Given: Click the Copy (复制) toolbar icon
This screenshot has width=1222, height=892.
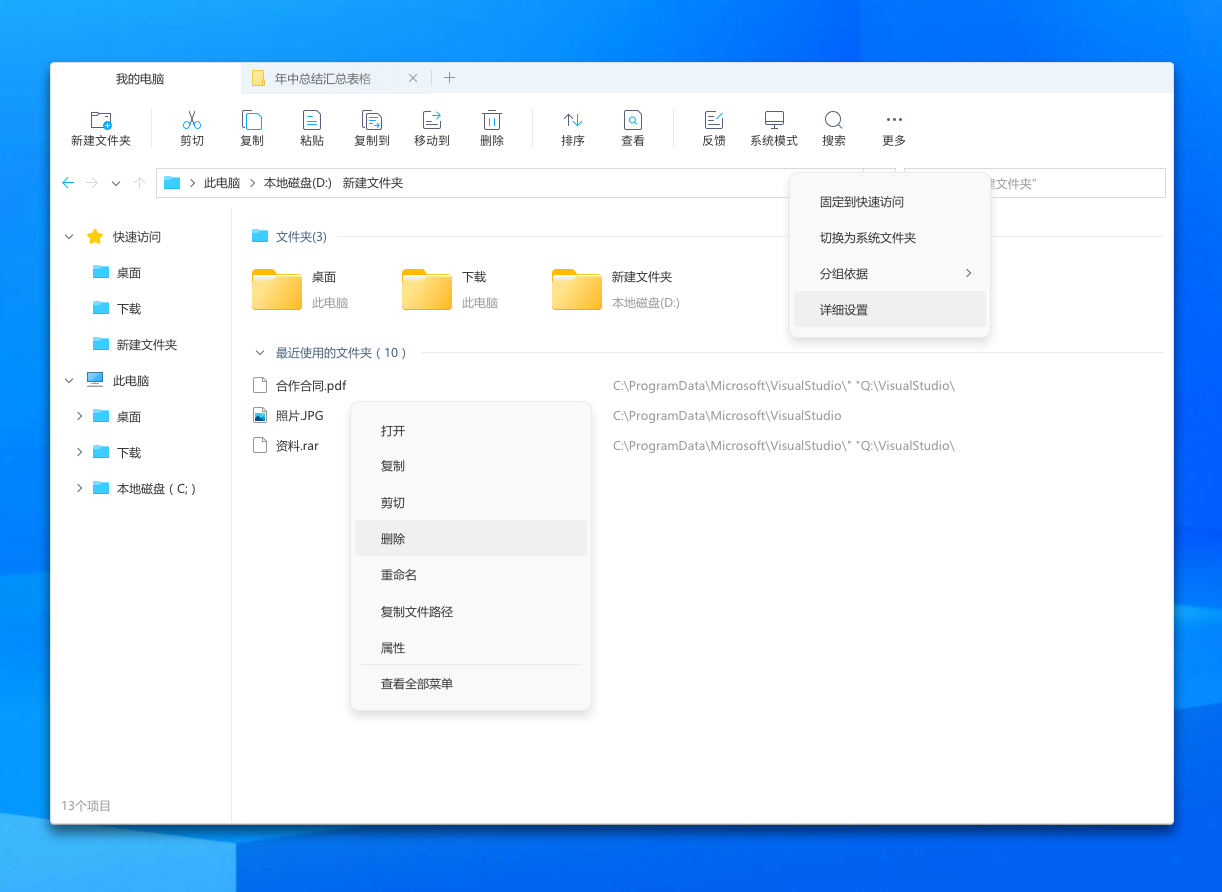Looking at the screenshot, I should [252, 120].
